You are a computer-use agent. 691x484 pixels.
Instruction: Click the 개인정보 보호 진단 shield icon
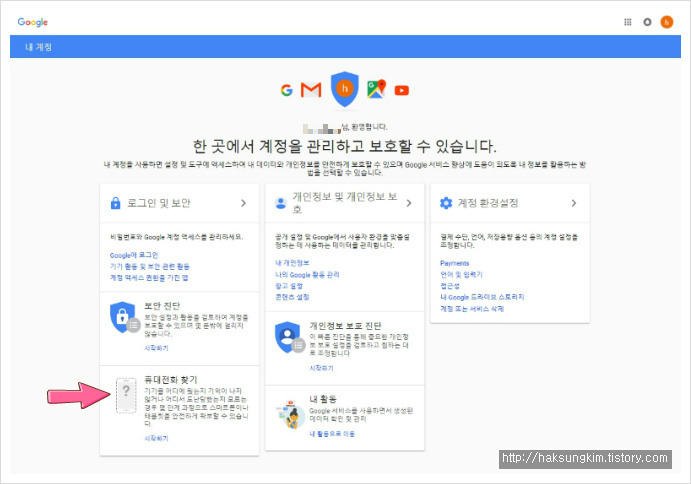(290, 337)
